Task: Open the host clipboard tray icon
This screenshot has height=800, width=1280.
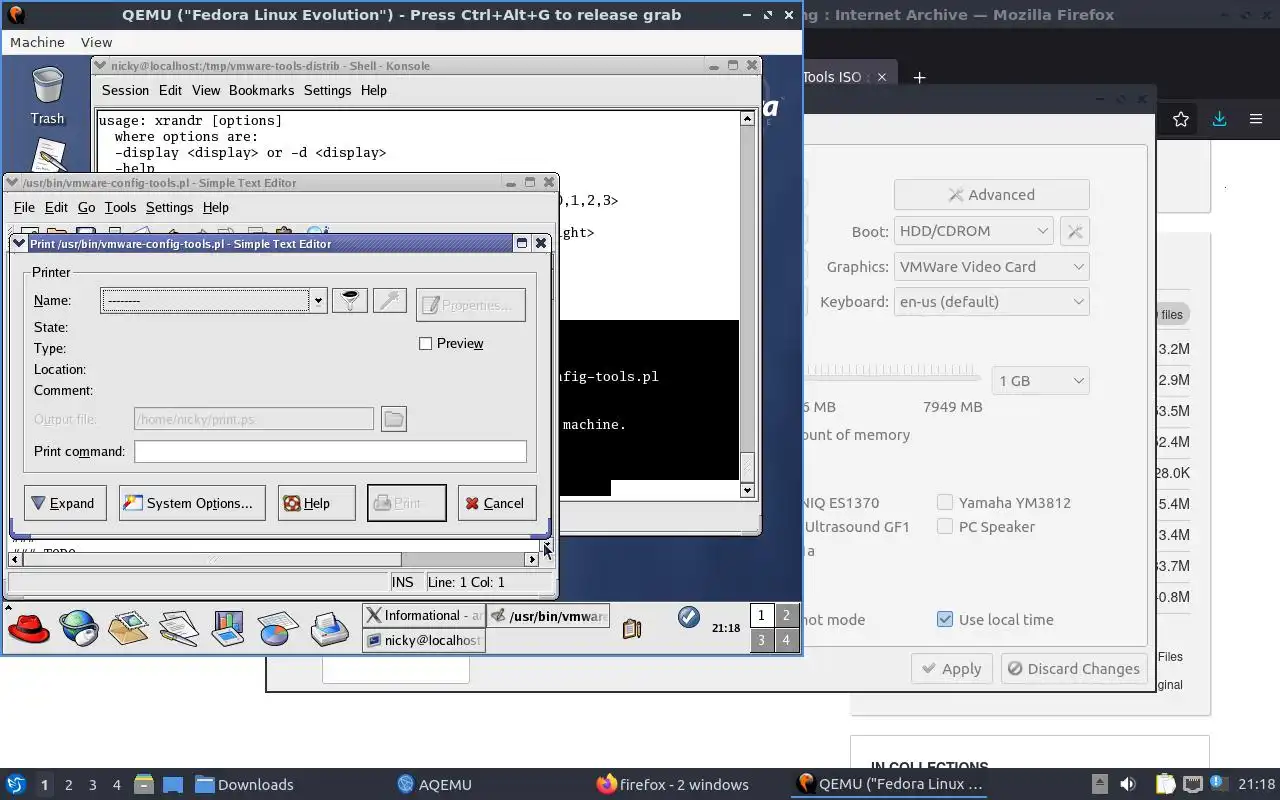Action: [1166, 784]
